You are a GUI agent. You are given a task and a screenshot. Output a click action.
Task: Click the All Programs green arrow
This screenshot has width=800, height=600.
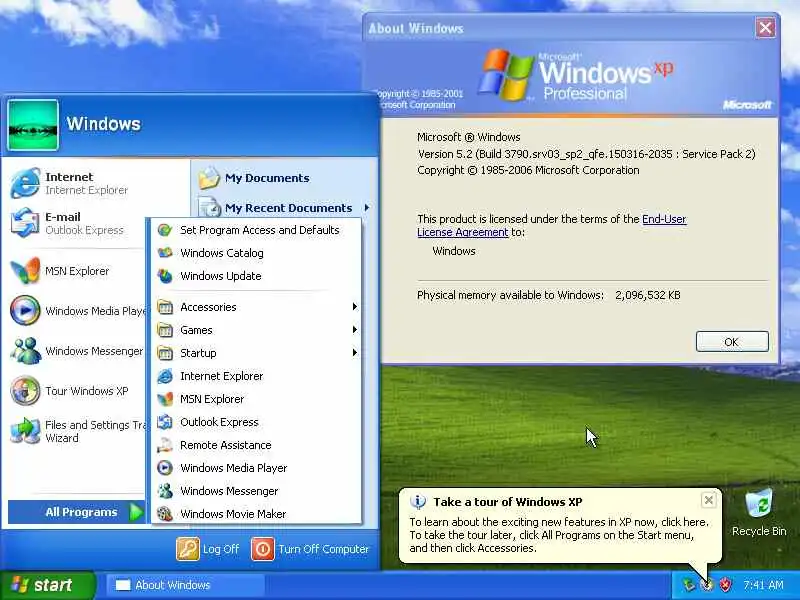[136, 512]
